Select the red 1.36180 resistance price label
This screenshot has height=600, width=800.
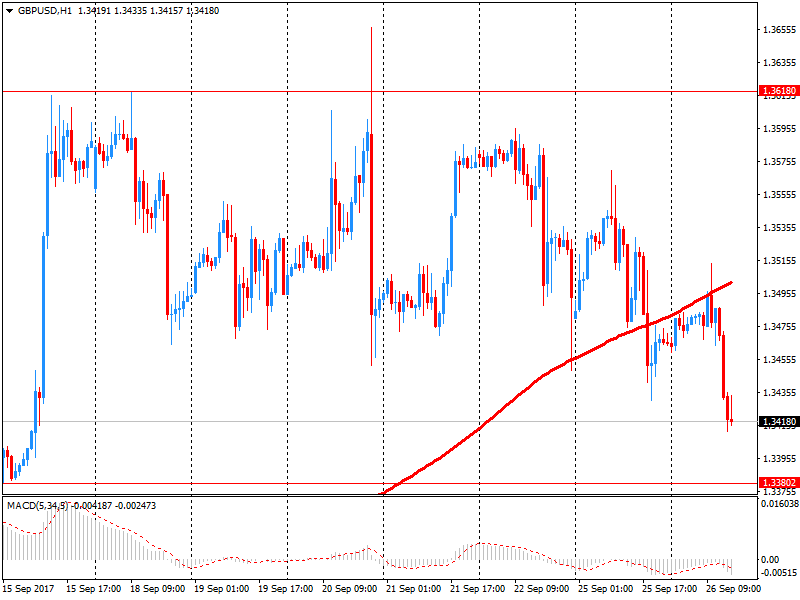(779, 91)
